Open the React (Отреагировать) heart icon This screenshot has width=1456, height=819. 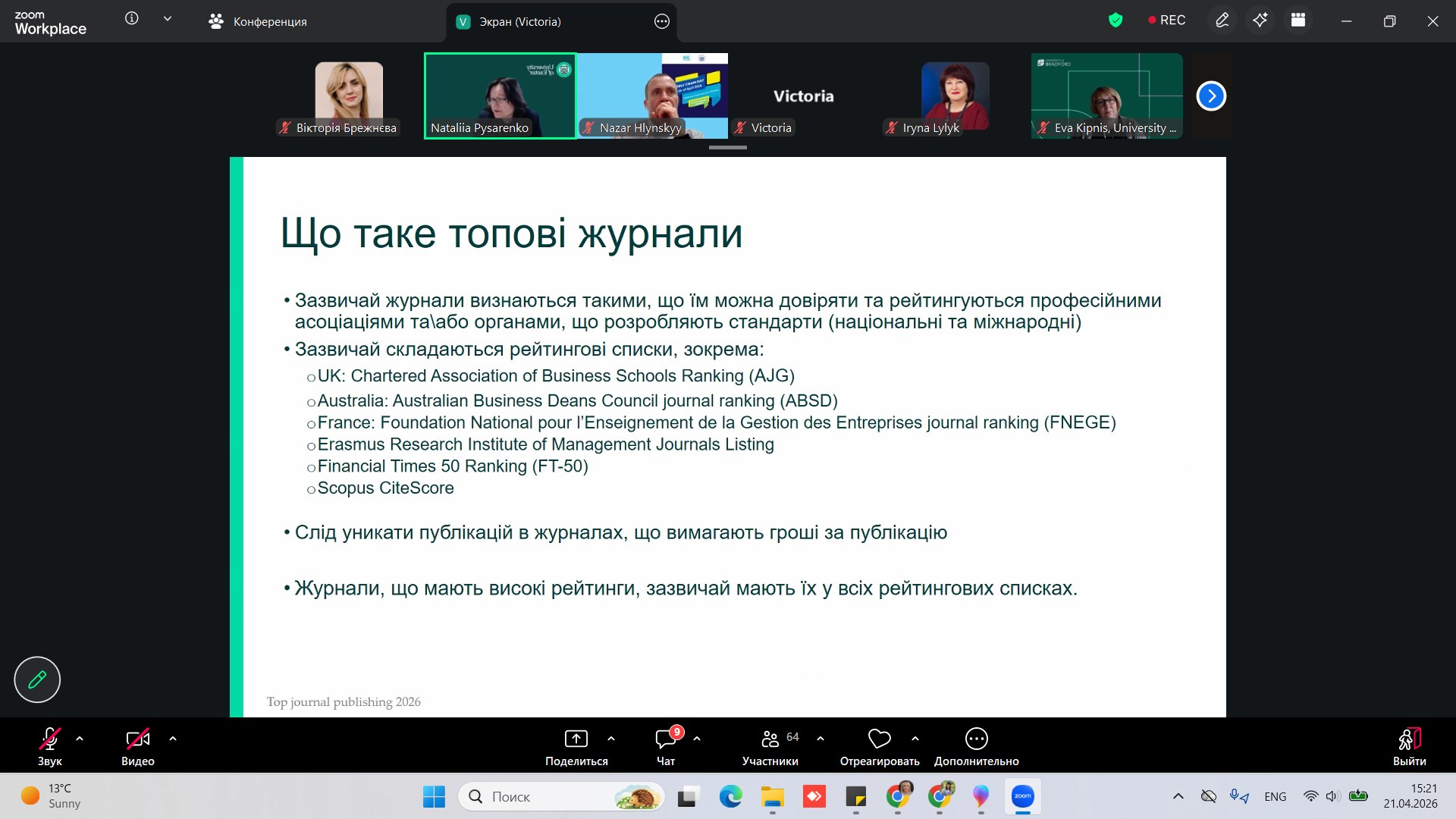click(879, 739)
